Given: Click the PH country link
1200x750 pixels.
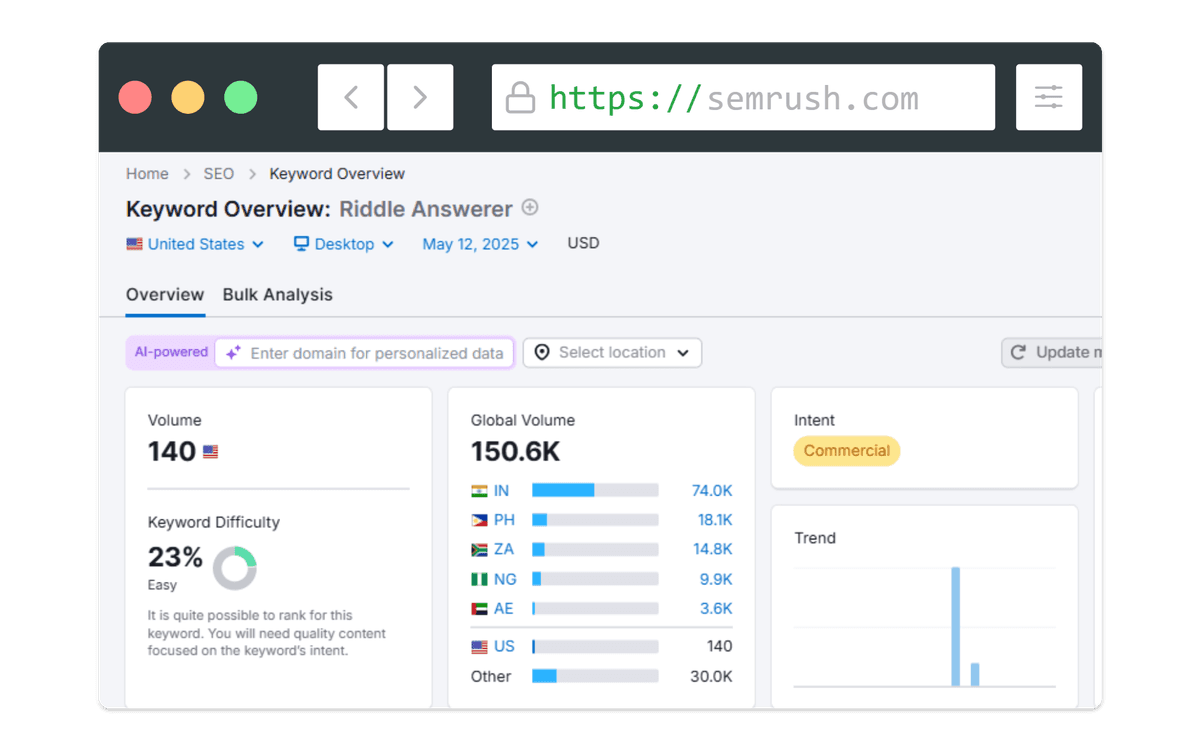Looking at the screenshot, I should pos(504,520).
